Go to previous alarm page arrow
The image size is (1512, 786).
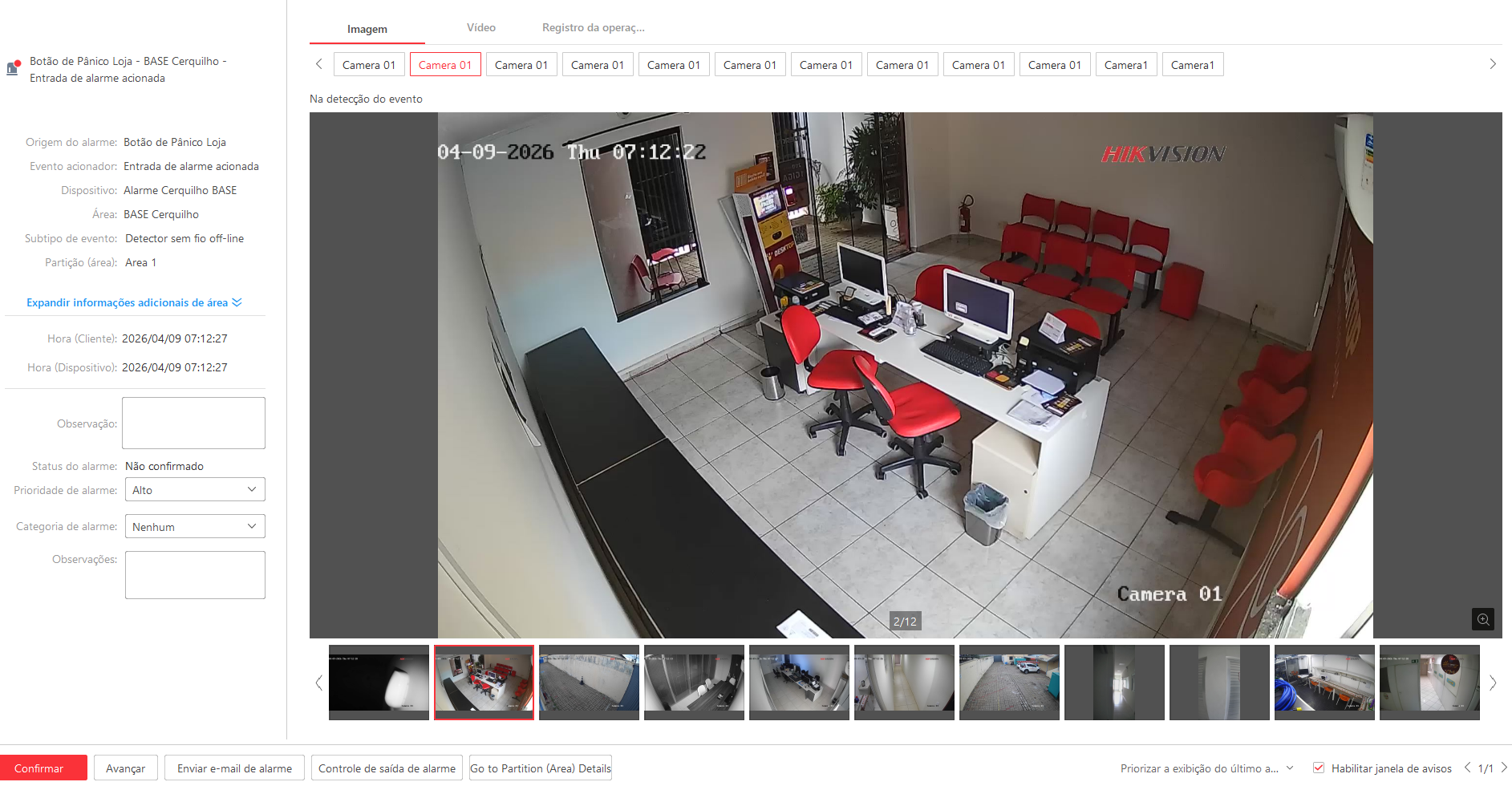coord(1467,768)
